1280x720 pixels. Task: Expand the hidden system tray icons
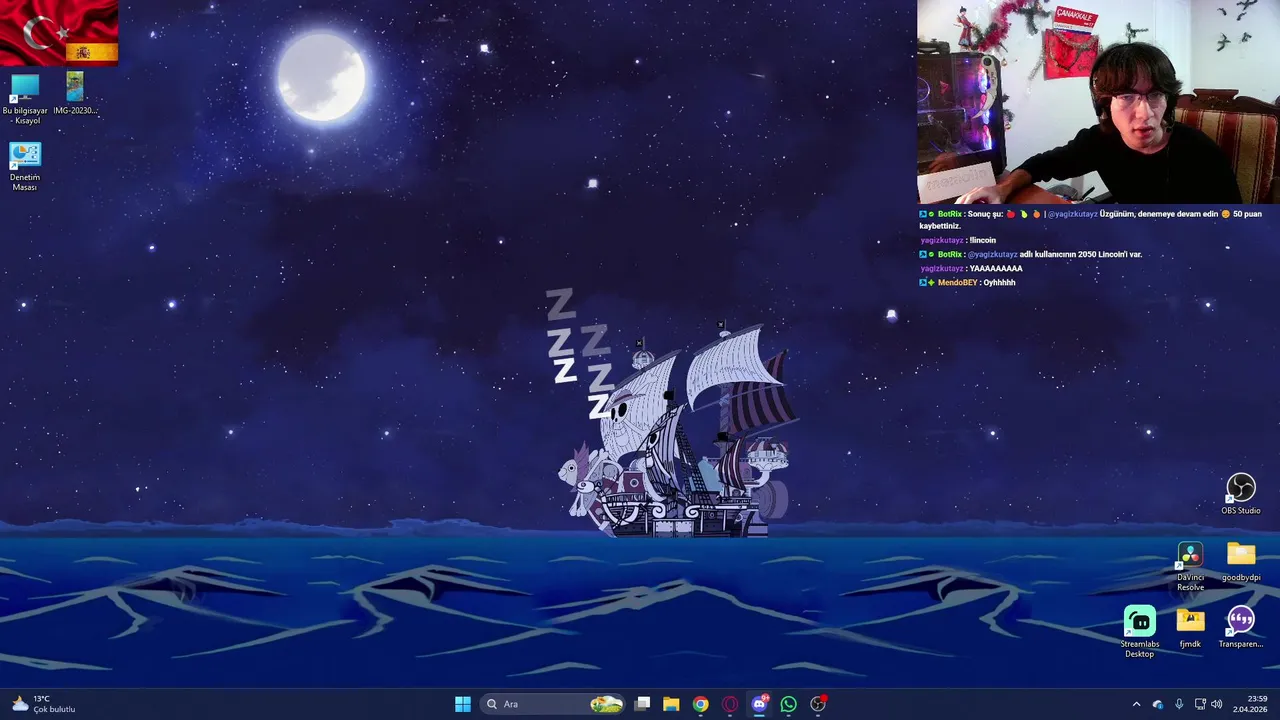click(1136, 704)
